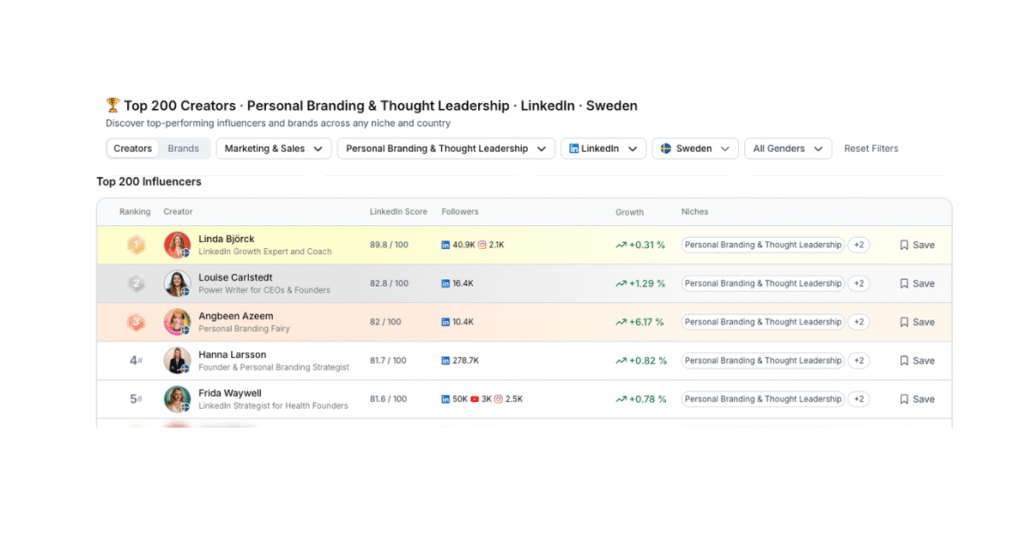Click LinkedIn icon in Frida Waywell's followers
The width and height of the screenshot is (1030, 541).
click(x=445, y=399)
